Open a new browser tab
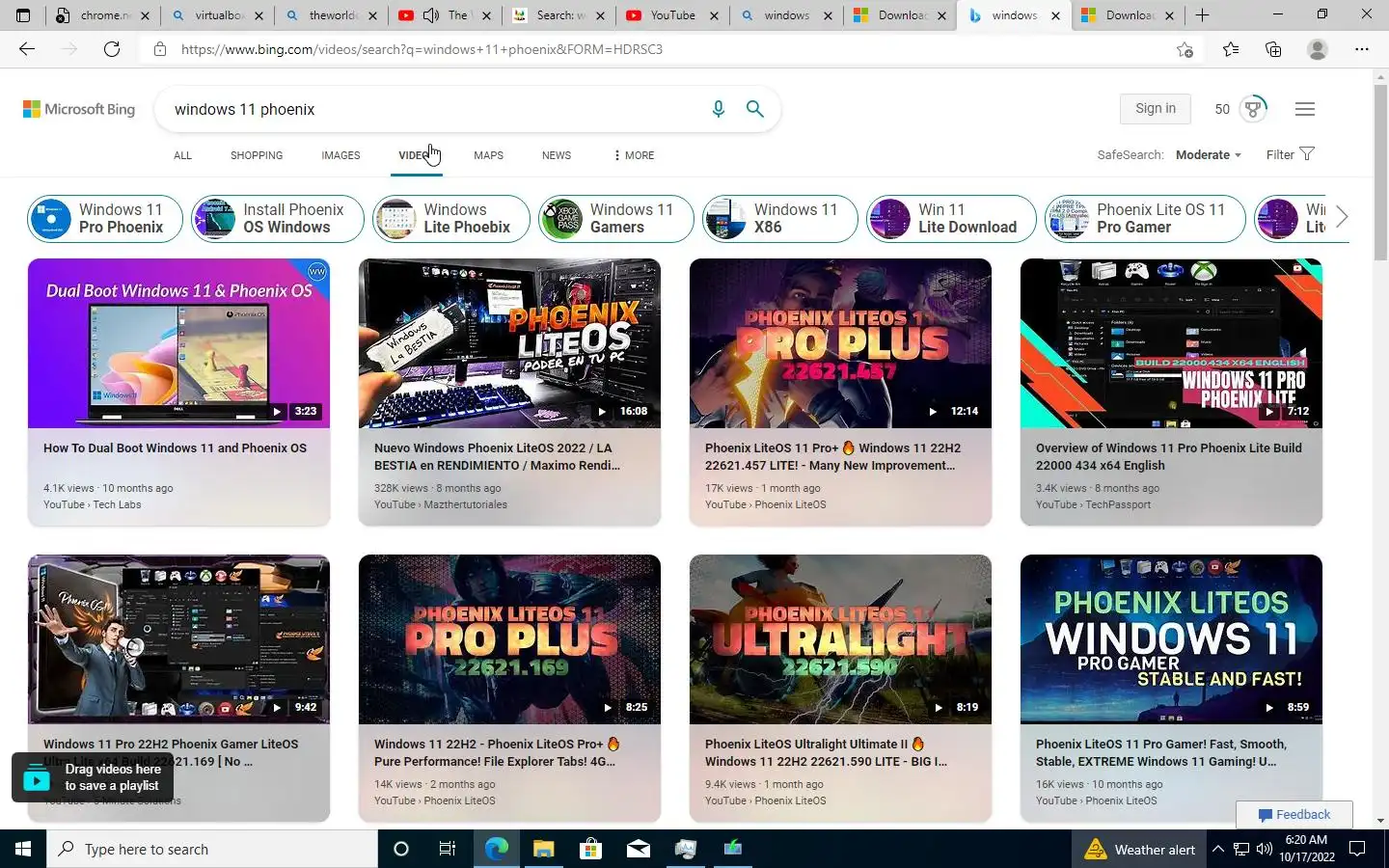The height and width of the screenshot is (868, 1389). point(1202,15)
